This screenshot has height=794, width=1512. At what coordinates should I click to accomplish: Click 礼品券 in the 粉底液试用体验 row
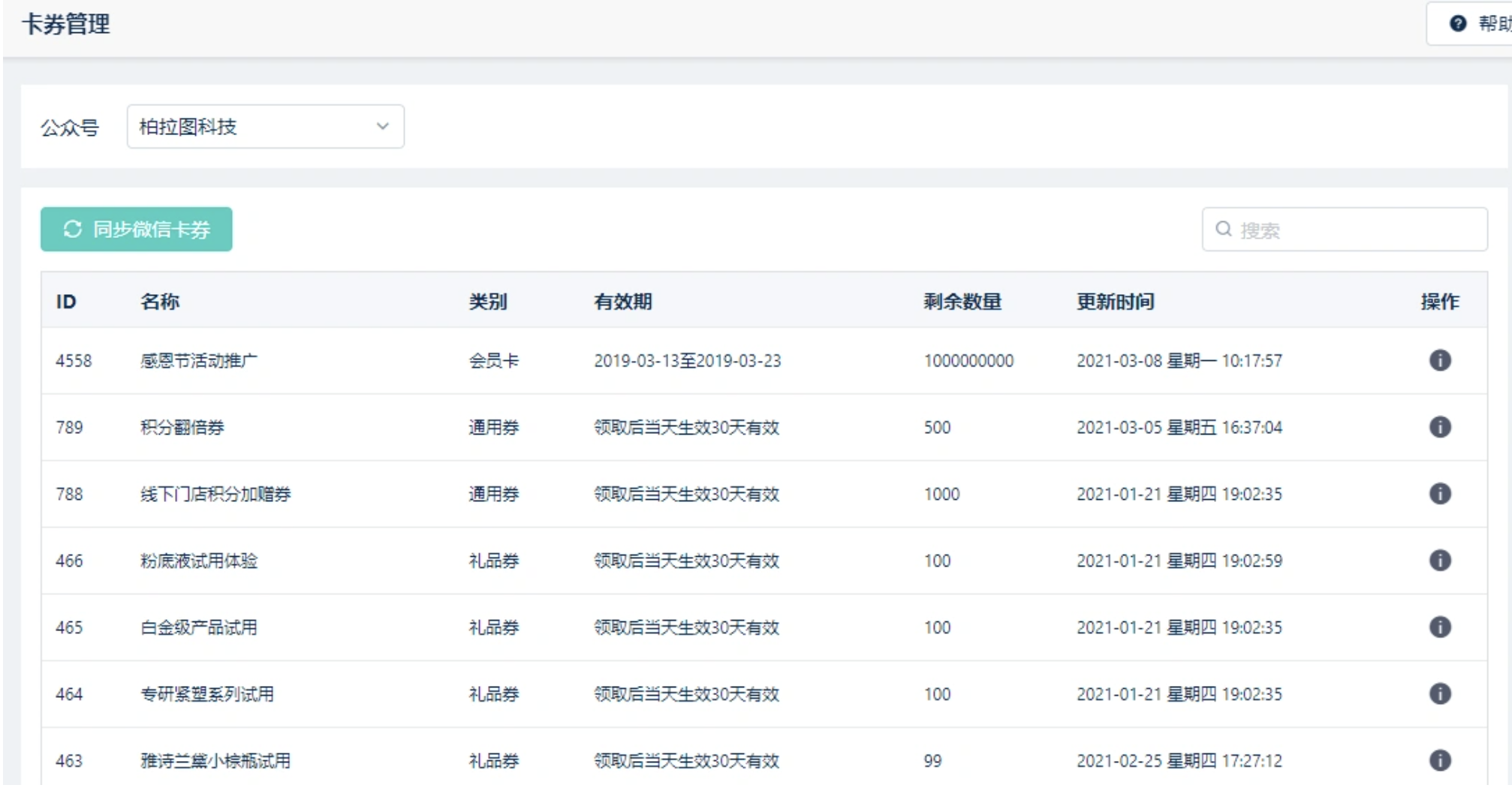click(x=494, y=561)
